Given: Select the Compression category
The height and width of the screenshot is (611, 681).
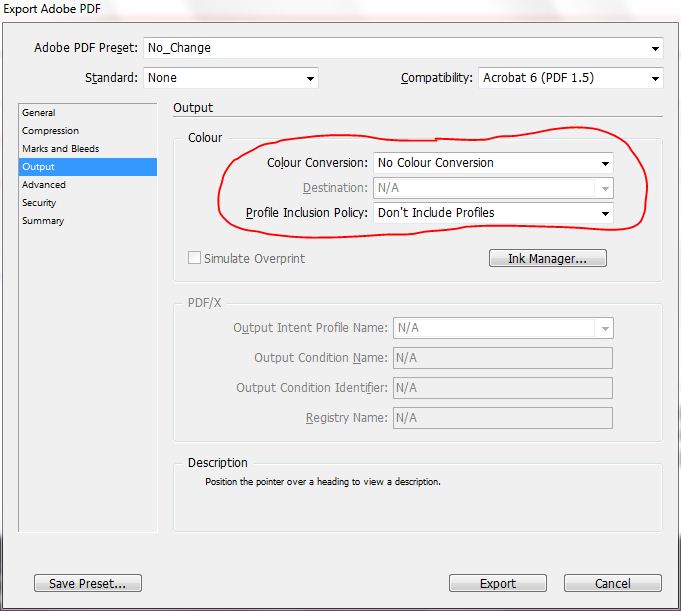Looking at the screenshot, I should coord(88,131).
